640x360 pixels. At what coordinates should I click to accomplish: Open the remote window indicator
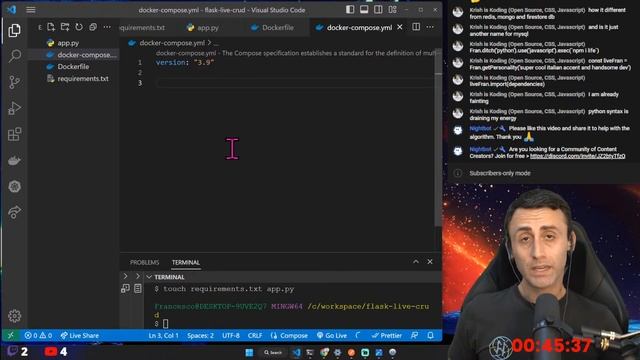(x=11, y=336)
